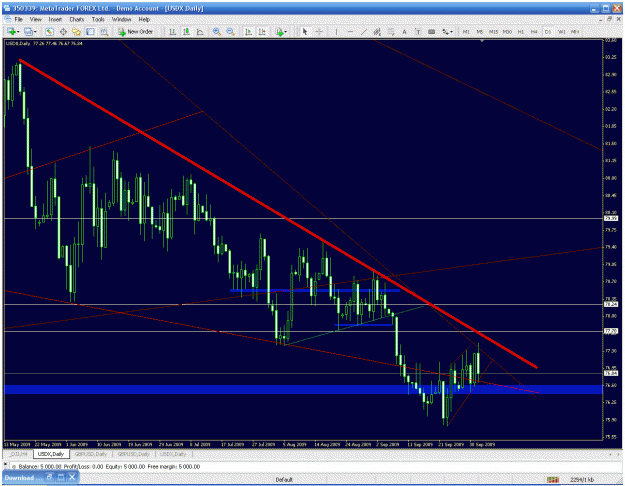The width and height of the screenshot is (625, 486).
Task: Select the Crosshair tool
Action: [319, 31]
